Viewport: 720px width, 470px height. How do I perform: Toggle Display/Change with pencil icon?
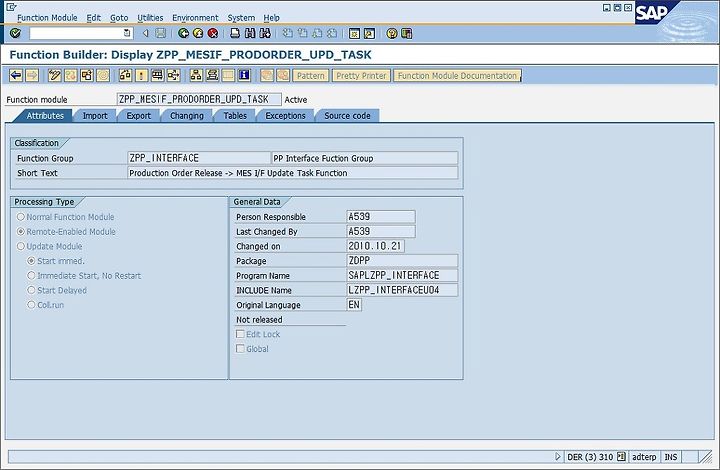(x=55, y=75)
